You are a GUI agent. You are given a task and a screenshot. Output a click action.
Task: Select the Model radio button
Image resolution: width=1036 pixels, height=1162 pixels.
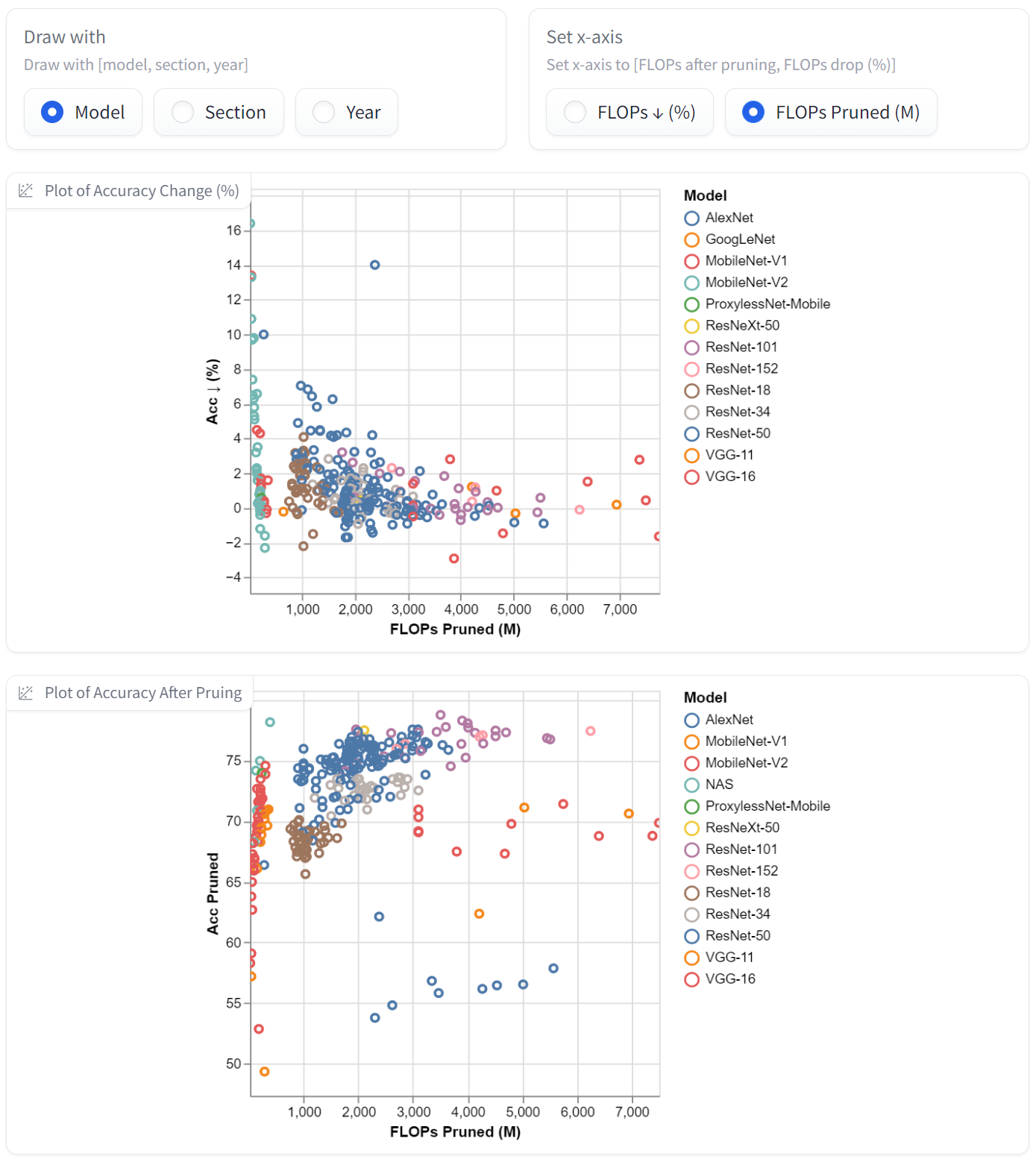[52, 113]
